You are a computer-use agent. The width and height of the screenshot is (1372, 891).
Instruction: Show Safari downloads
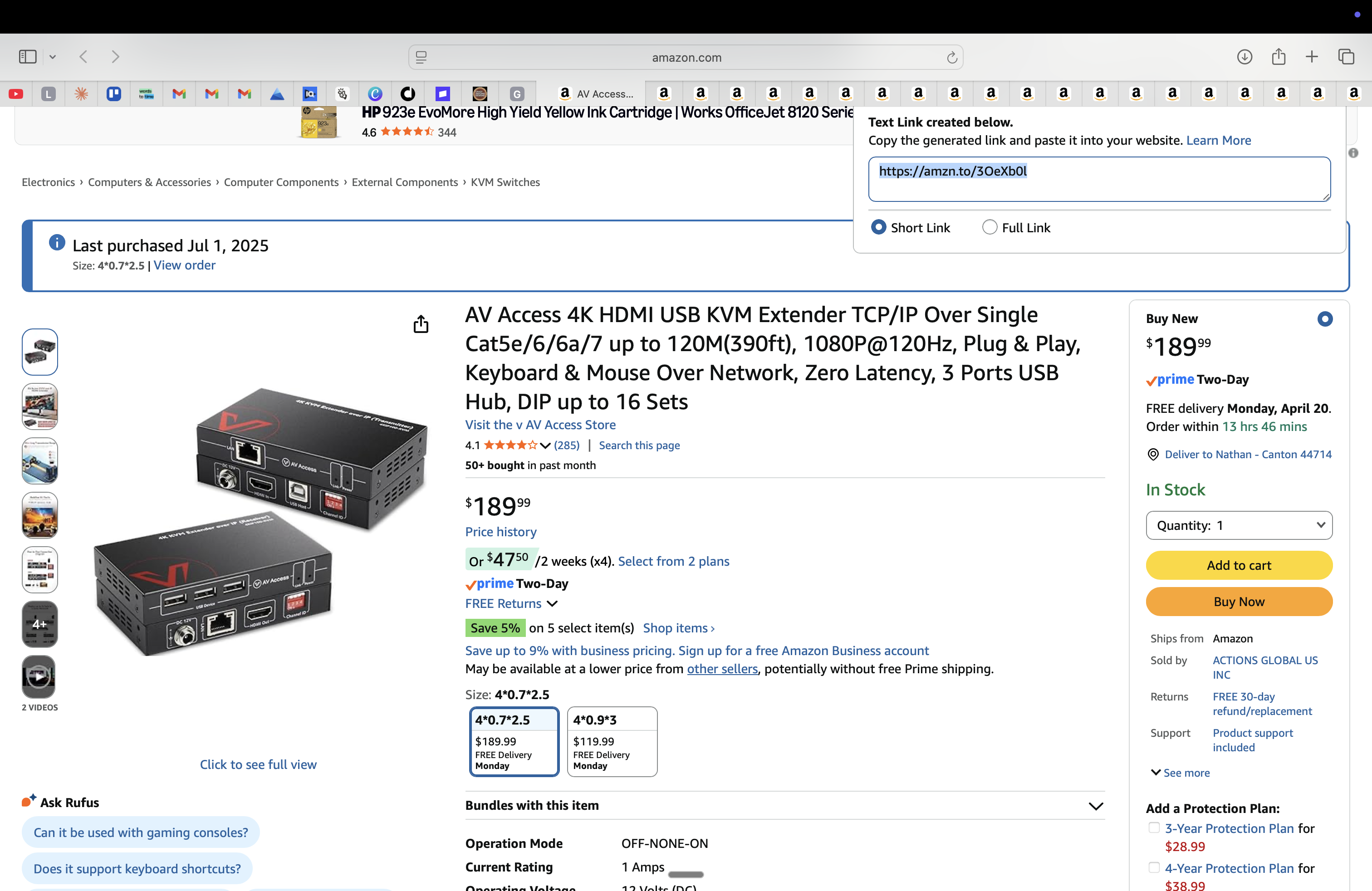click(x=1245, y=56)
